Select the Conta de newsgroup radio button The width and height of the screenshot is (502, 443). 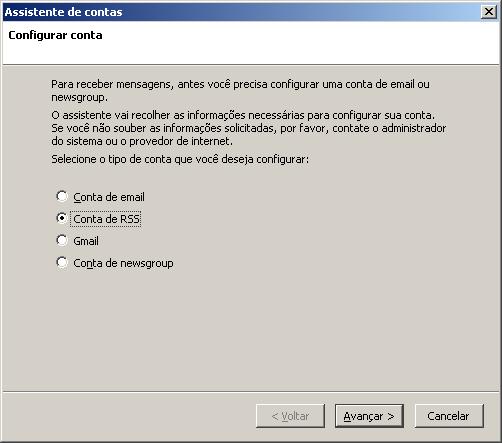click(62, 263)
